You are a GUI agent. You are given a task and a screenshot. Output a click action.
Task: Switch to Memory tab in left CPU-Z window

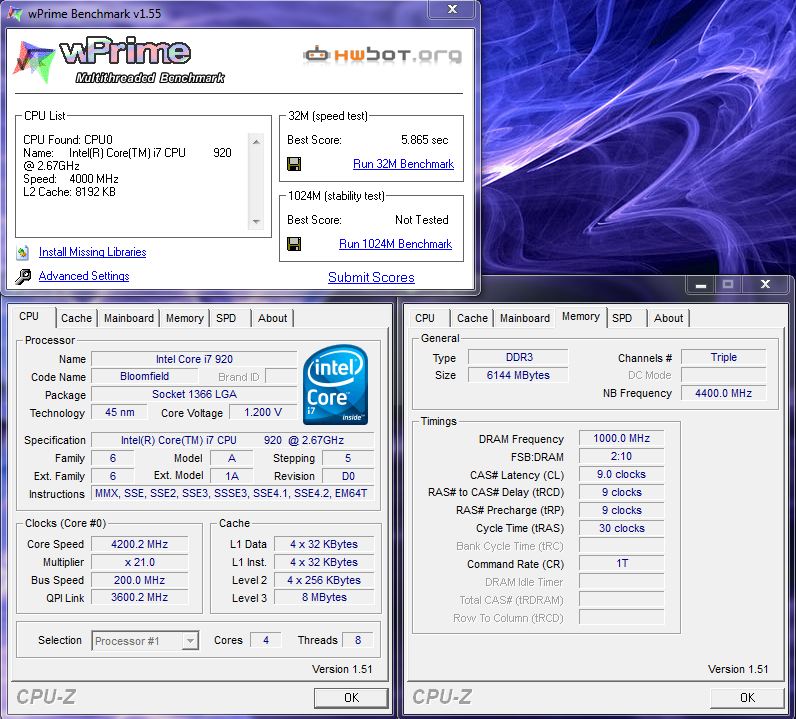[x=185, y=318]
